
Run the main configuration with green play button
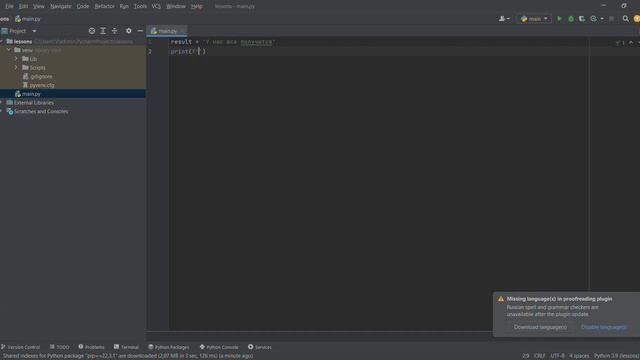tap(560, 19)
